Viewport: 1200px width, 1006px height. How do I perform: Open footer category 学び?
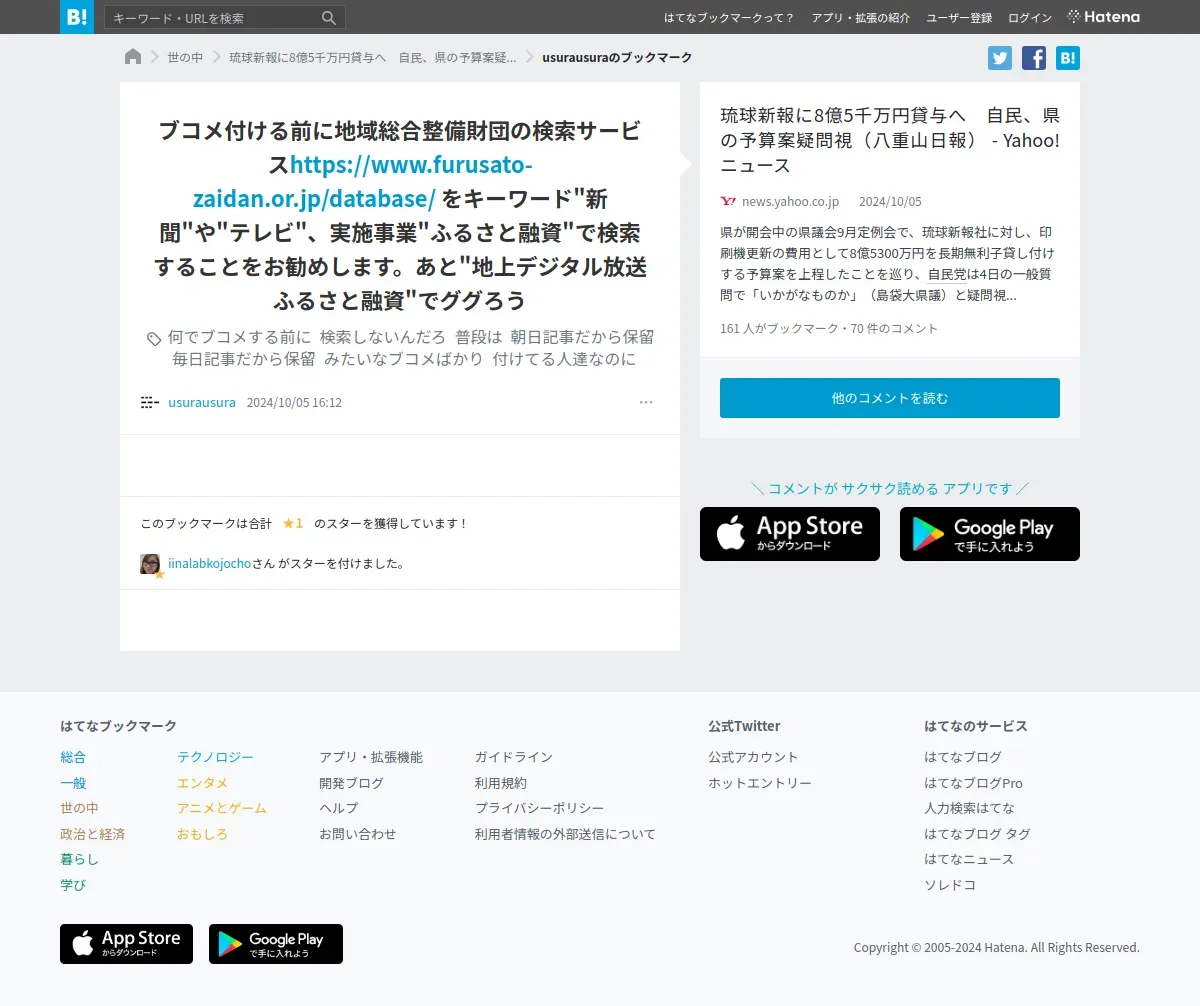point(73,885)
